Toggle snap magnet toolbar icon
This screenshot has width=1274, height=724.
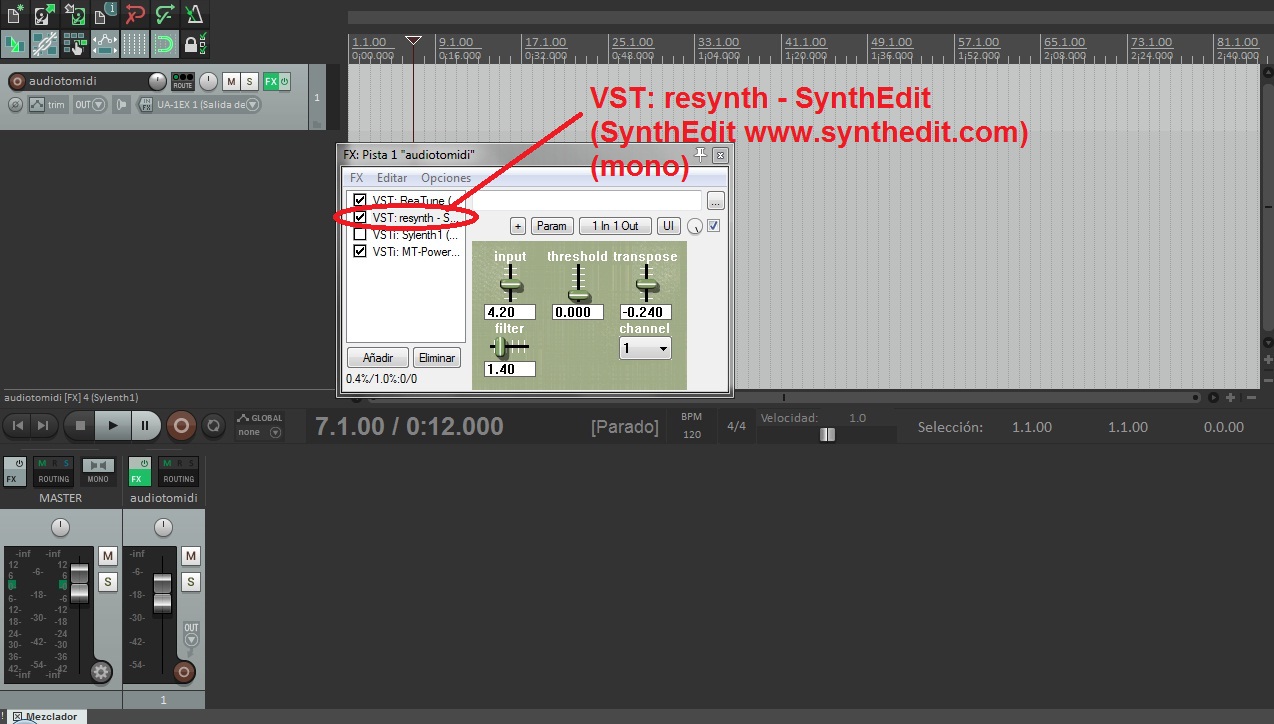tap(164, 44)
